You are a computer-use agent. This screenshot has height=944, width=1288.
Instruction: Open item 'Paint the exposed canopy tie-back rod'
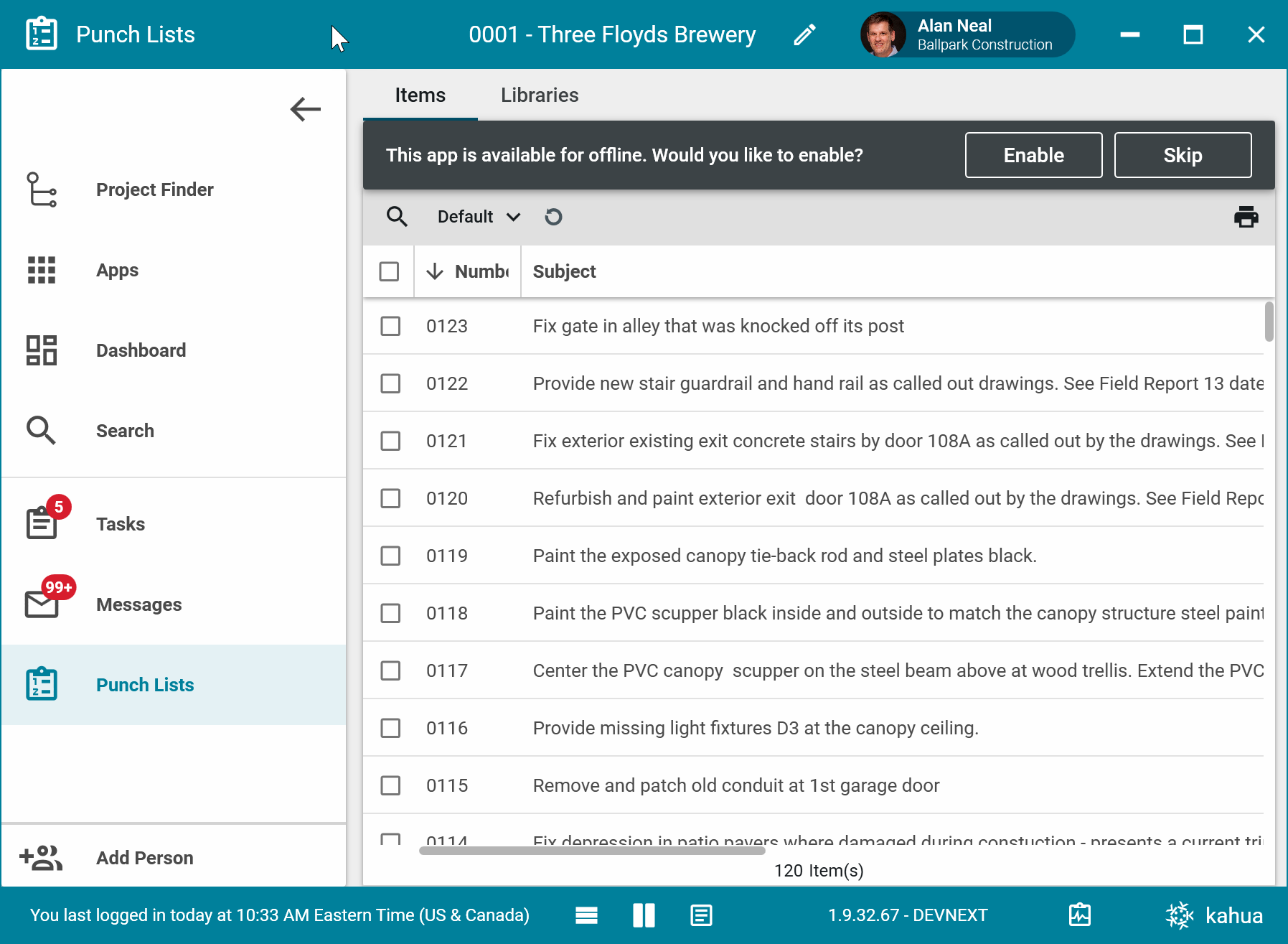coord(784,556)
